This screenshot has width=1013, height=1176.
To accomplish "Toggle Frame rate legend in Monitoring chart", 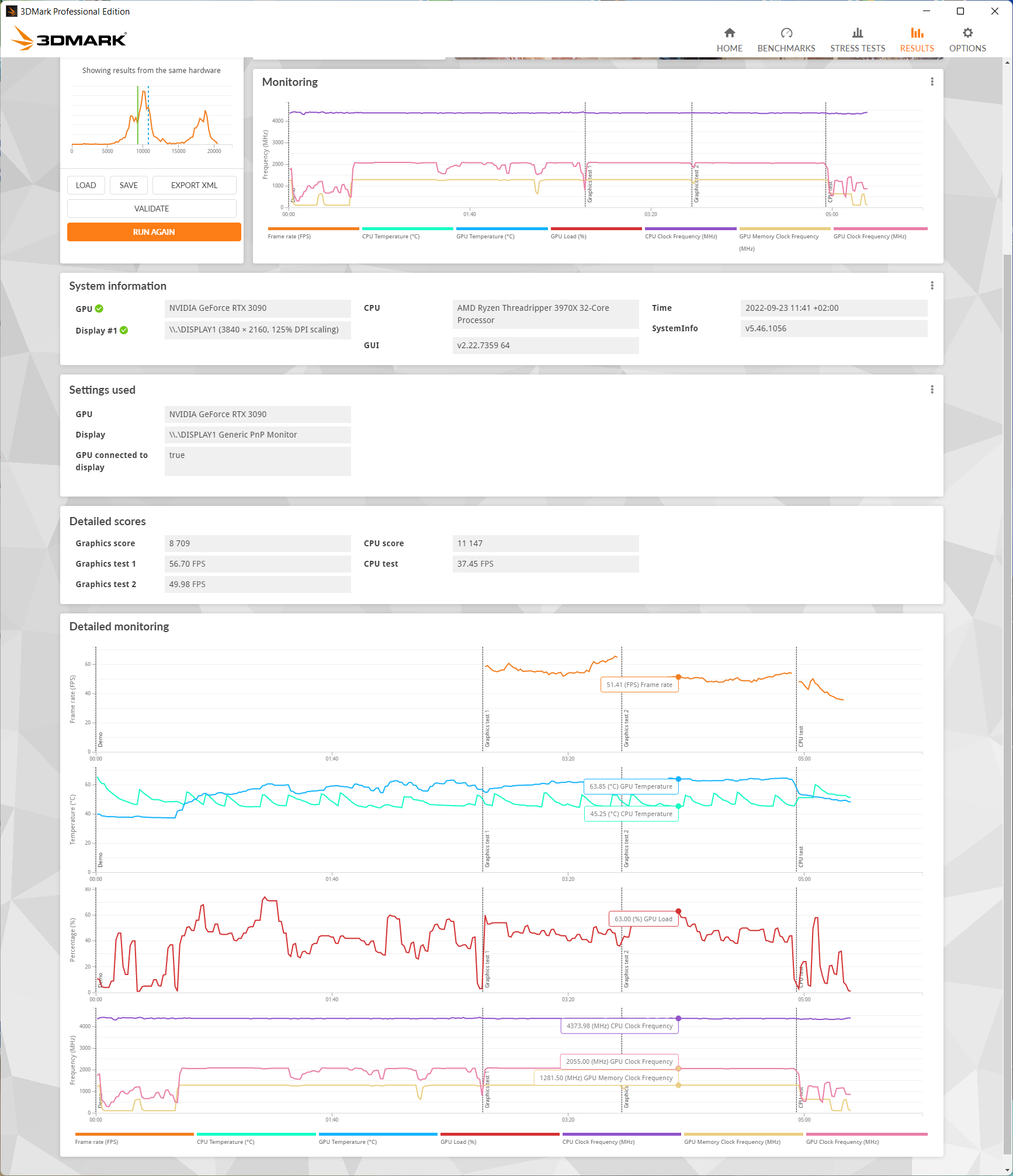I will (x=313, y=233).
